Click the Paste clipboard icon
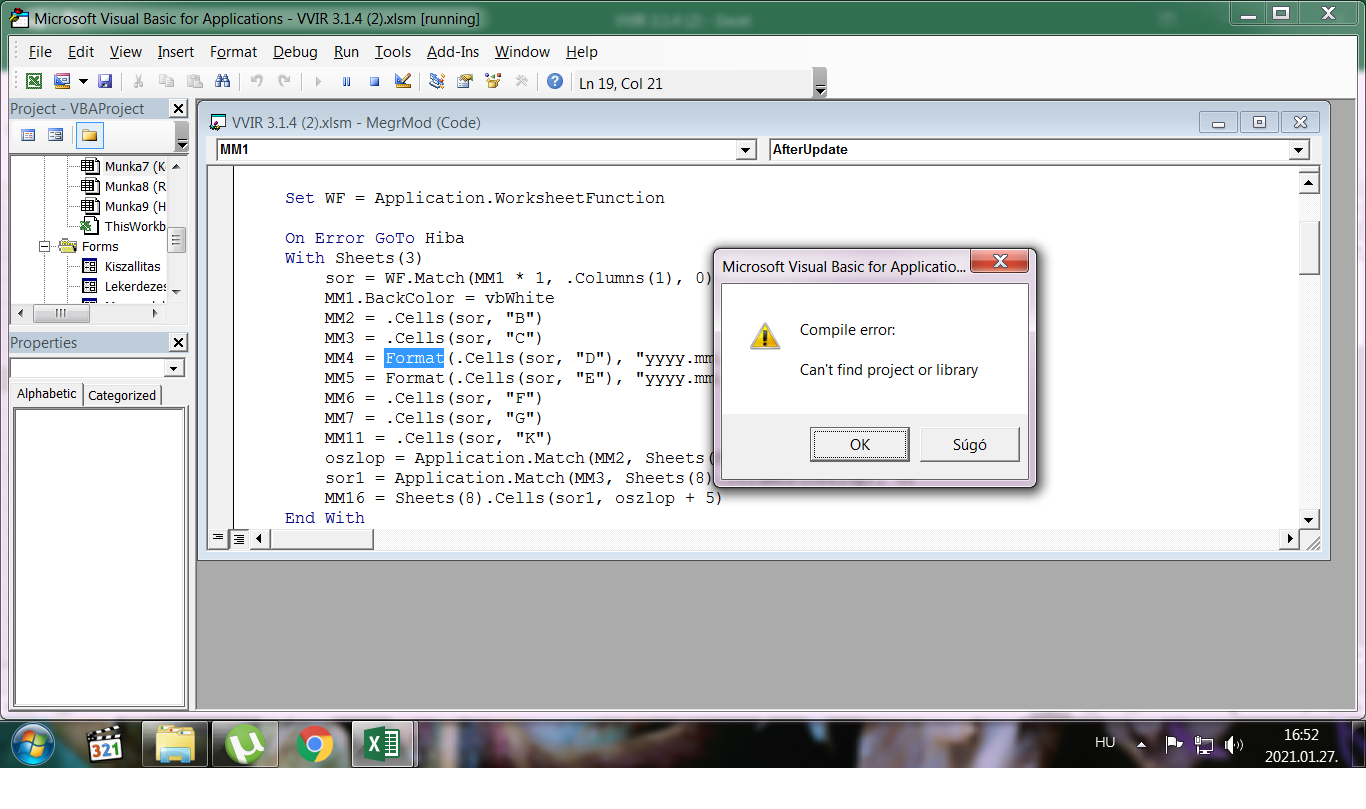 pyautogui.click(x=194, y=82)
